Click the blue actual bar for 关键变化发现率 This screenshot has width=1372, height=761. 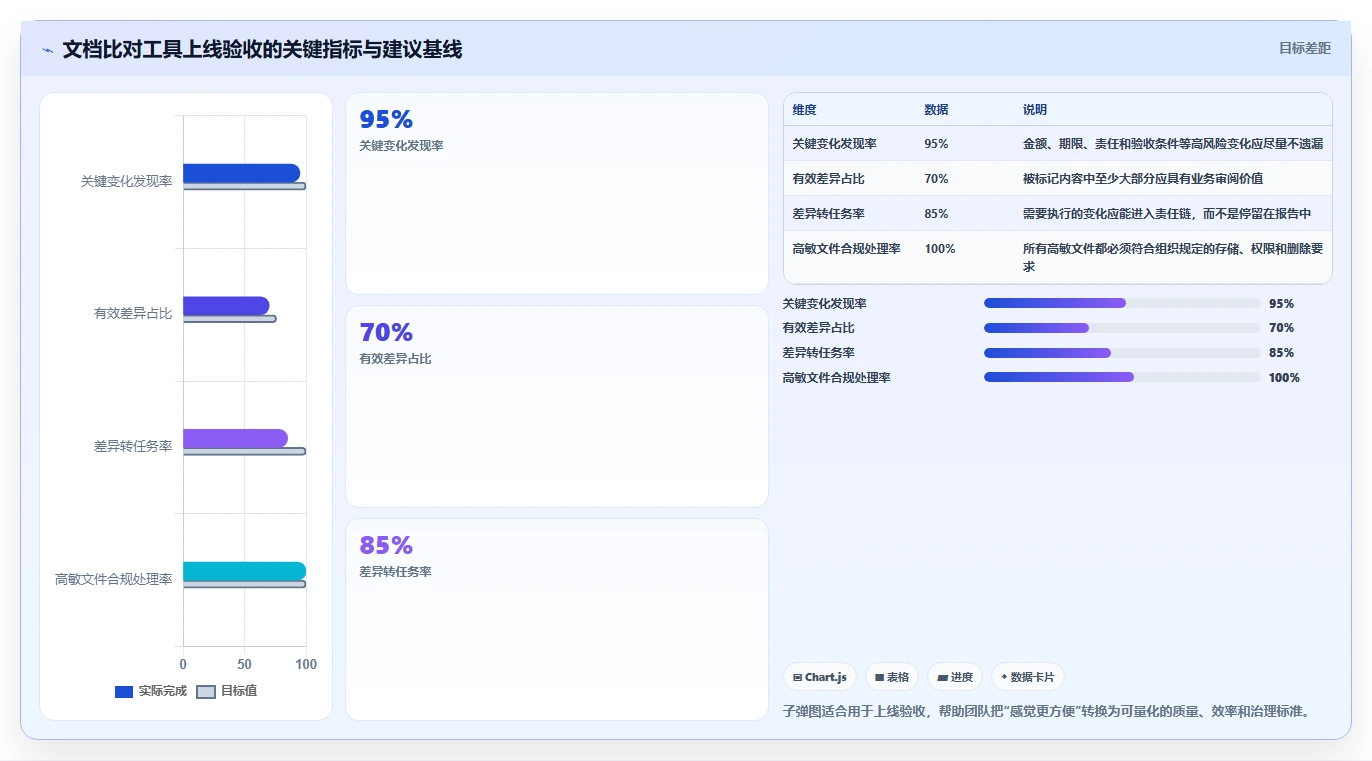241,173
